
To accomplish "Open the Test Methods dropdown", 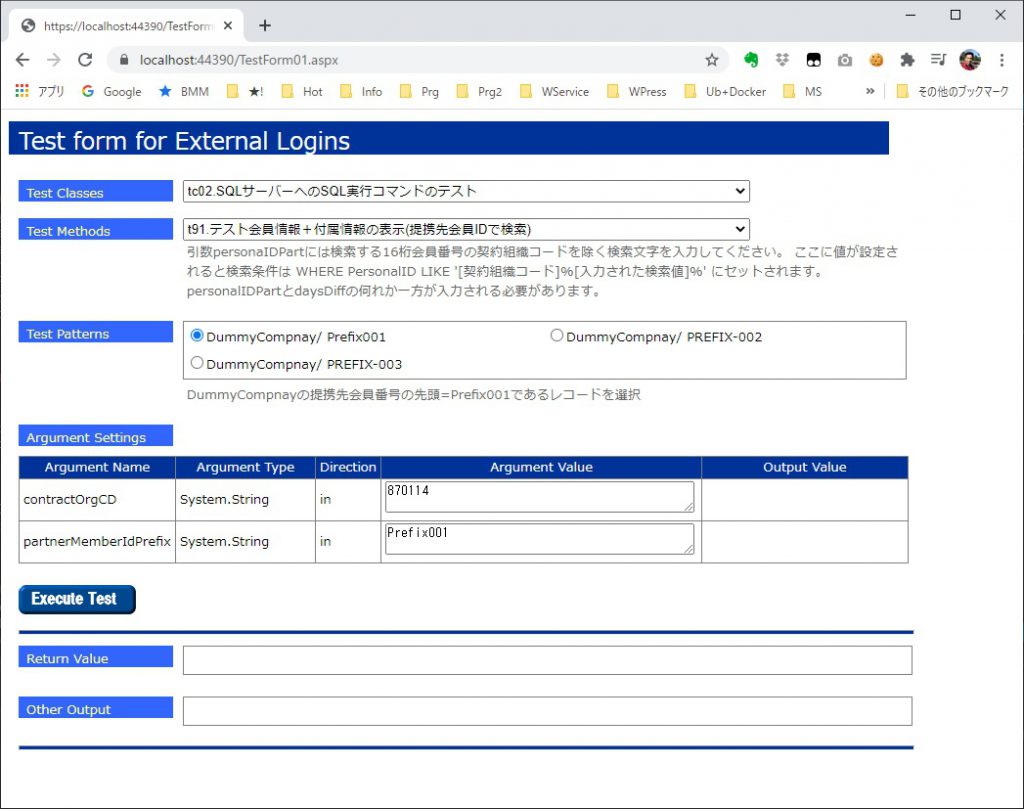I will pyautogui.click(x=466, y=229).
